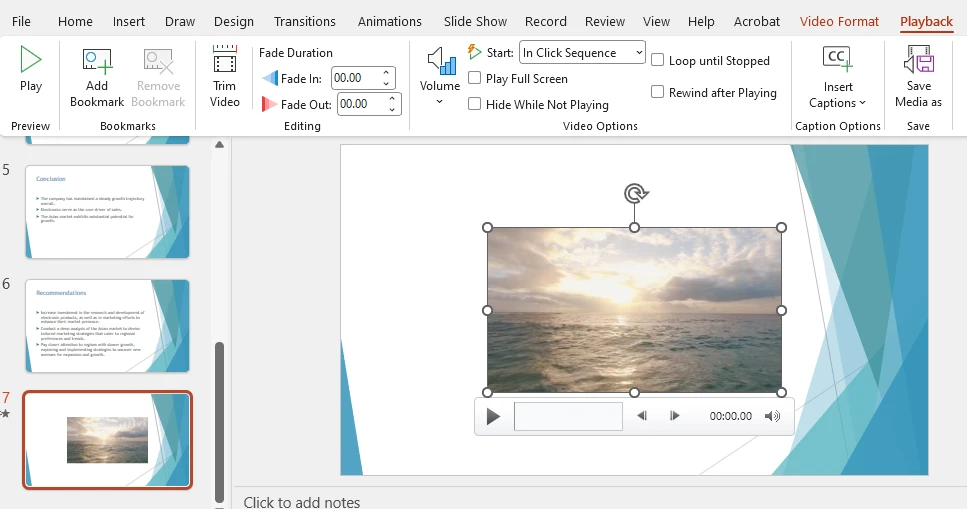The image size is (967, 509).
Task: Click the 00:00.00 video time readout
Action: click(731, 416)
